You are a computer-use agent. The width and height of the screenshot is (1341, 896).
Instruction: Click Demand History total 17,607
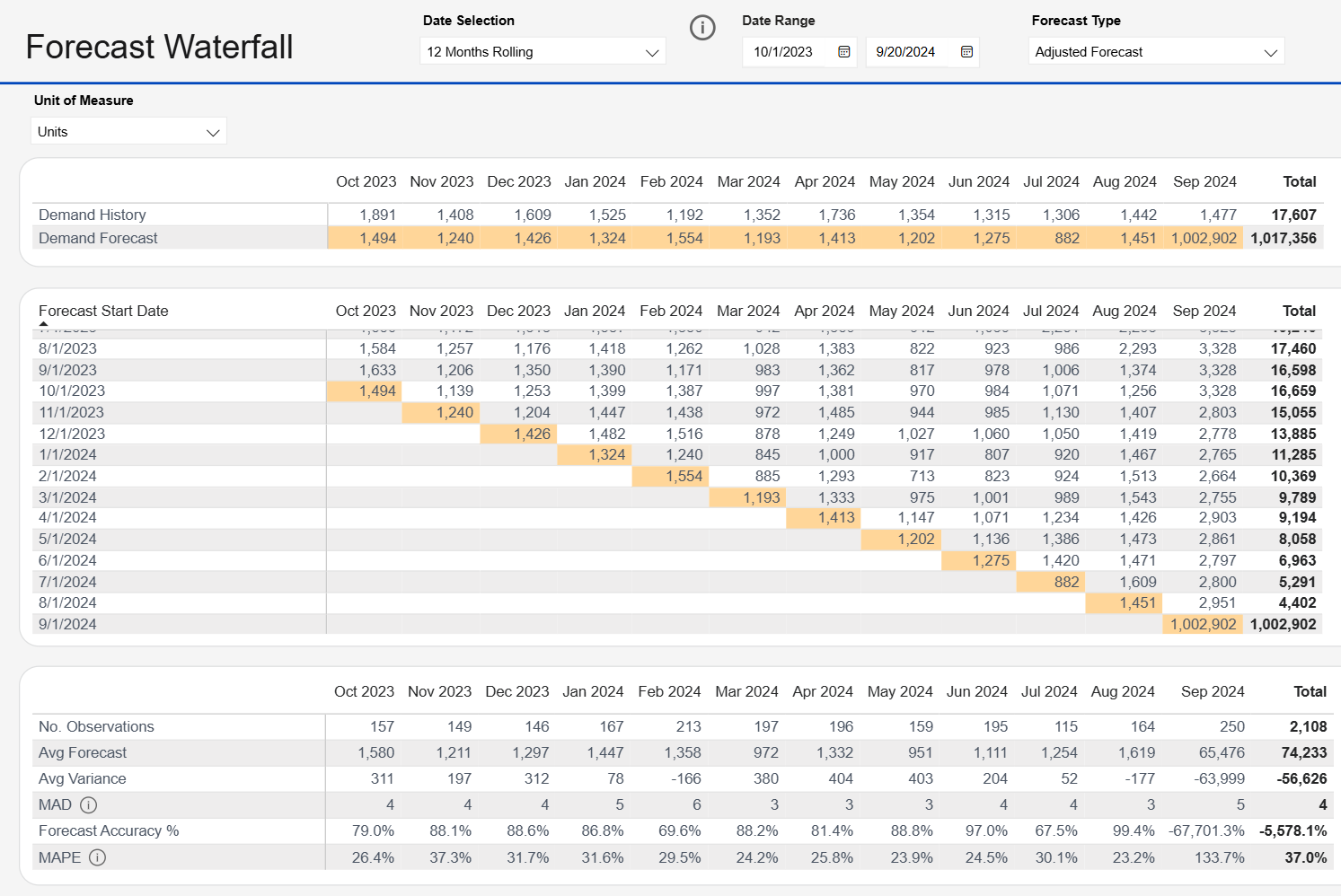pyautogui.click(x=1293, y=215)
